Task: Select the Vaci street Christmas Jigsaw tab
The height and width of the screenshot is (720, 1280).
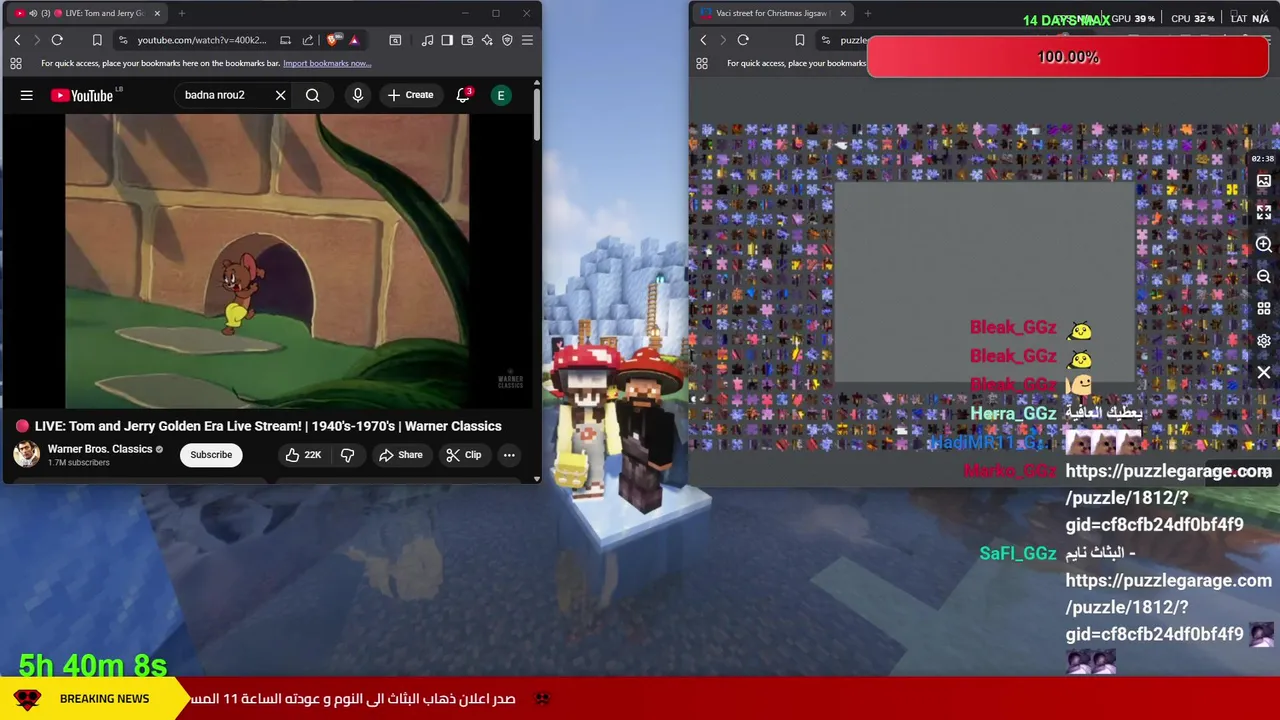Action: click(x=772, y=13)
